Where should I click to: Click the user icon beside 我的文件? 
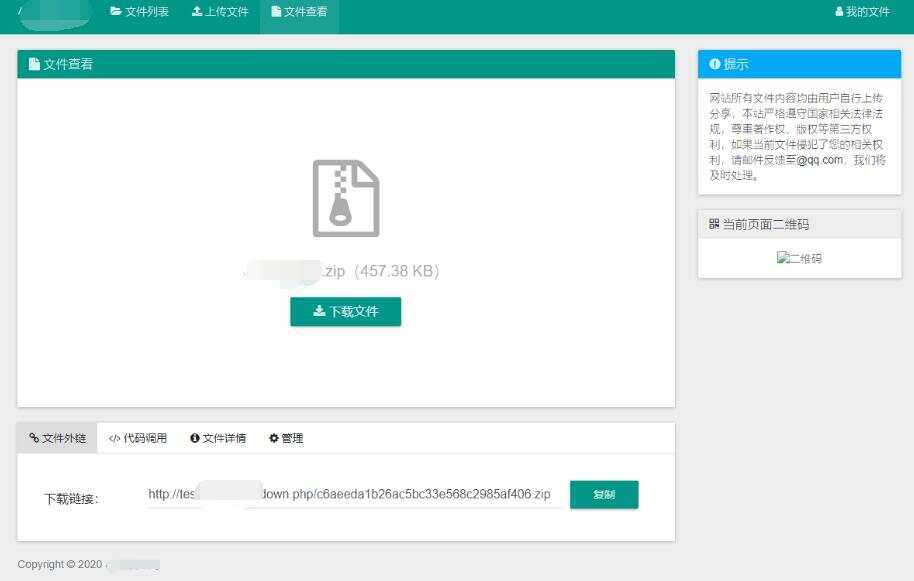839,12
